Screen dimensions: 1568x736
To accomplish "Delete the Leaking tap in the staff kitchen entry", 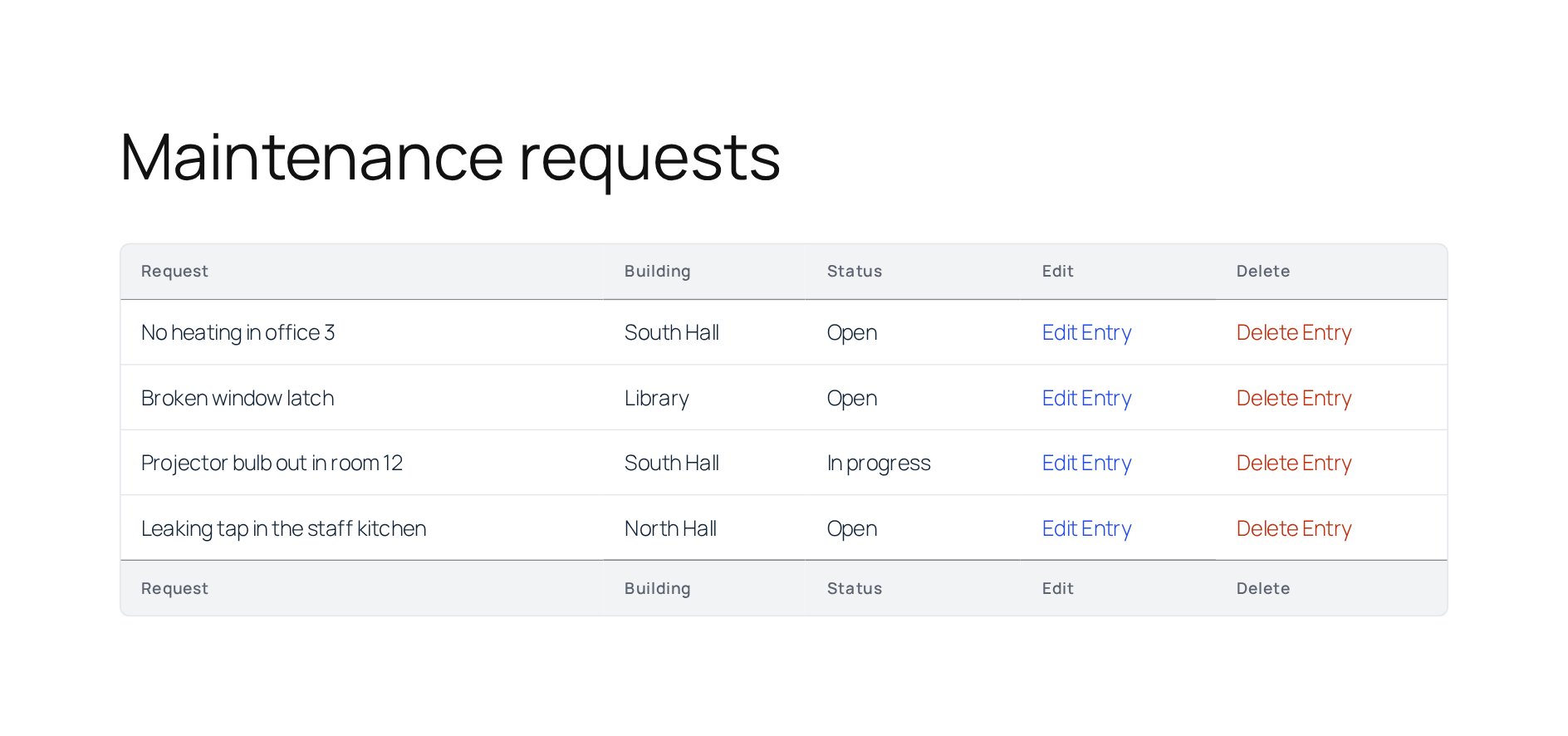I will pyautogui.click(x=1294, y=528).
